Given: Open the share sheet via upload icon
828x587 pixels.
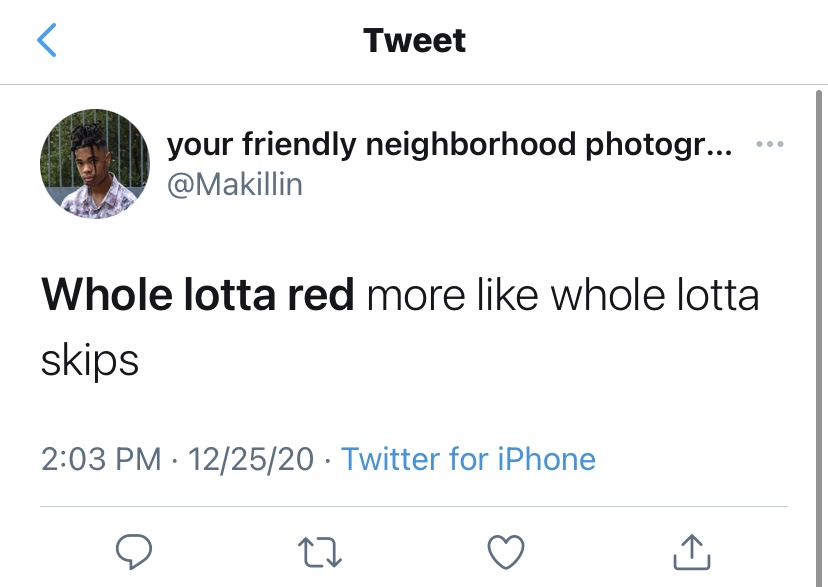Looking at the screenshot, I should (x=692, y=552).
